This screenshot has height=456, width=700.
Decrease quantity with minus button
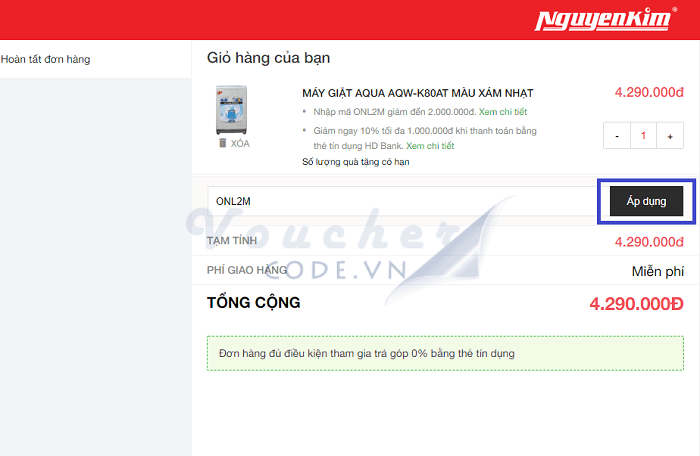[617, 136]
